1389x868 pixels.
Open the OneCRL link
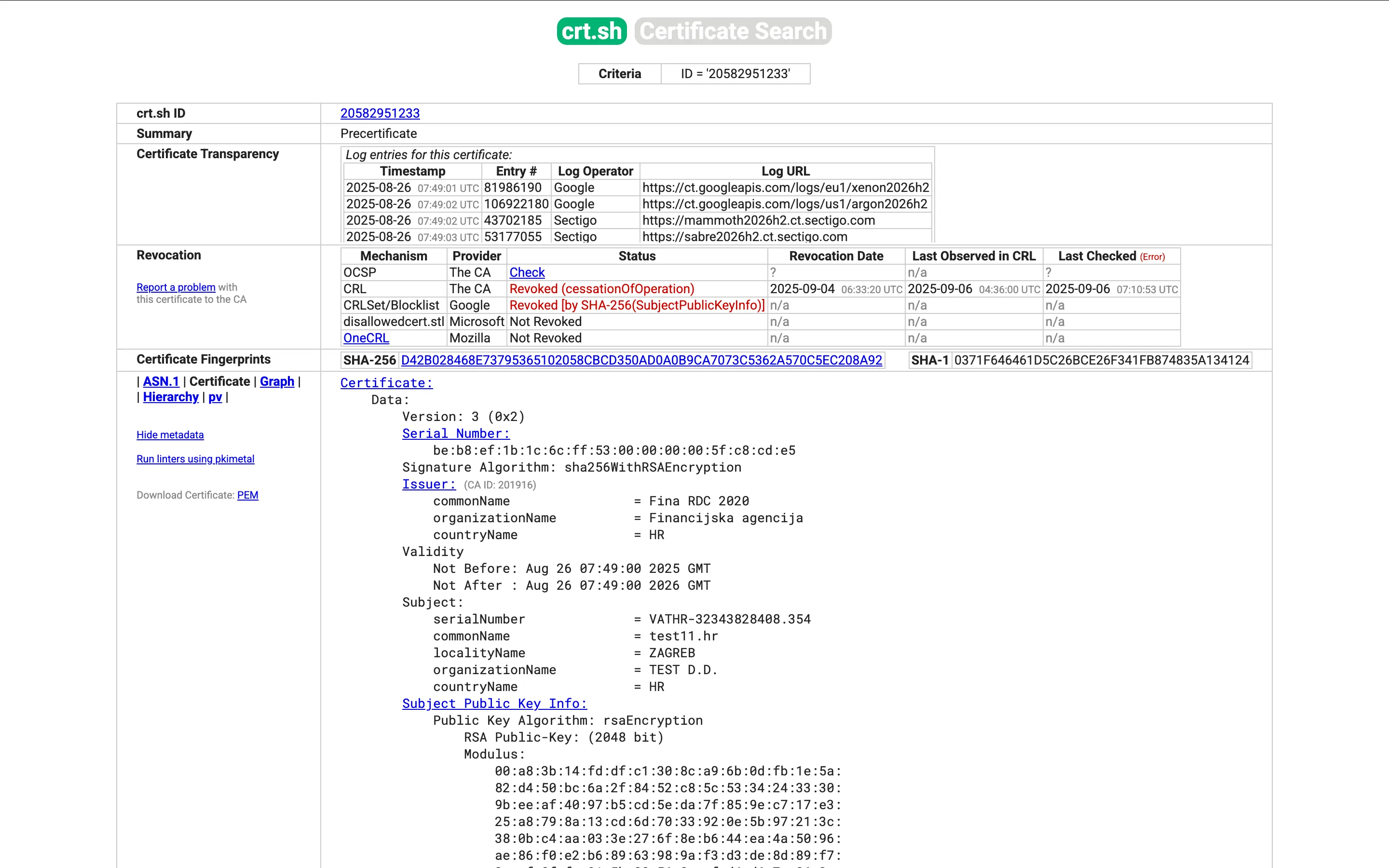tap(366, 338)
